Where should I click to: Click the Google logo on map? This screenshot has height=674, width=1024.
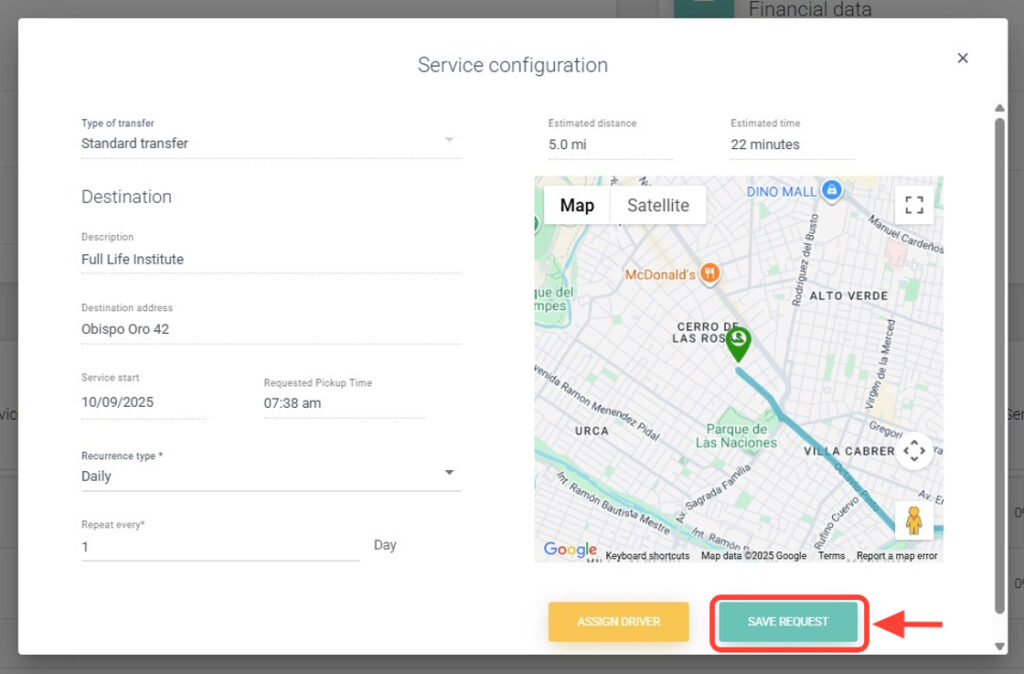pyautogui.click(x=570, y=550)
